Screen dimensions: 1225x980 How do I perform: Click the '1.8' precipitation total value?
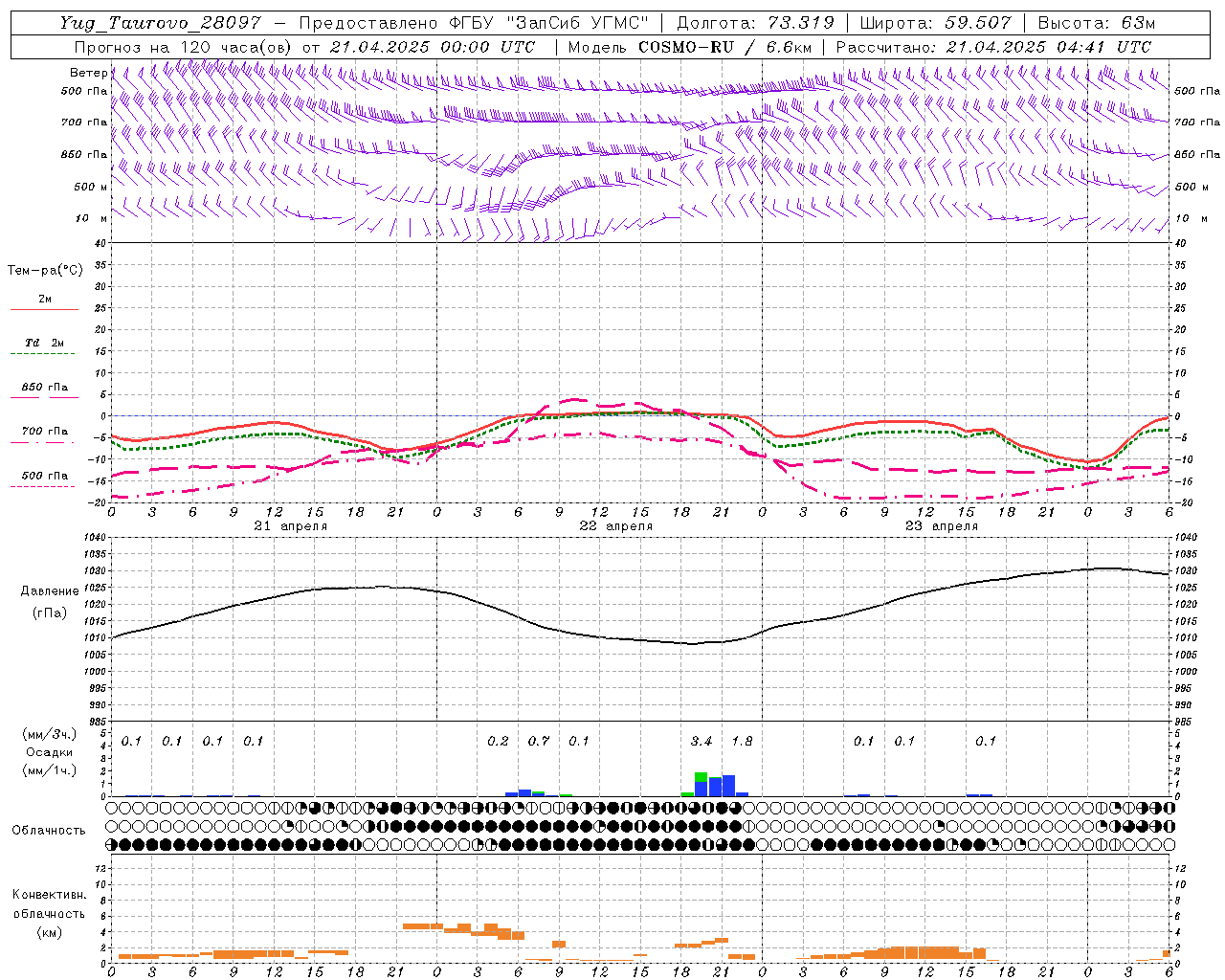[742, 742]
